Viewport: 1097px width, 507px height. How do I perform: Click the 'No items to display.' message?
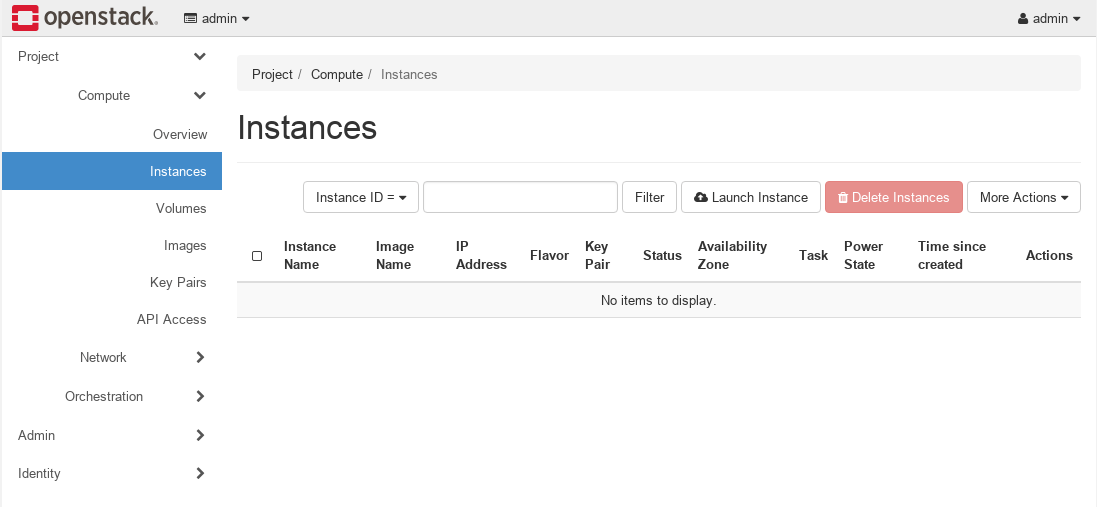(658, 301)
